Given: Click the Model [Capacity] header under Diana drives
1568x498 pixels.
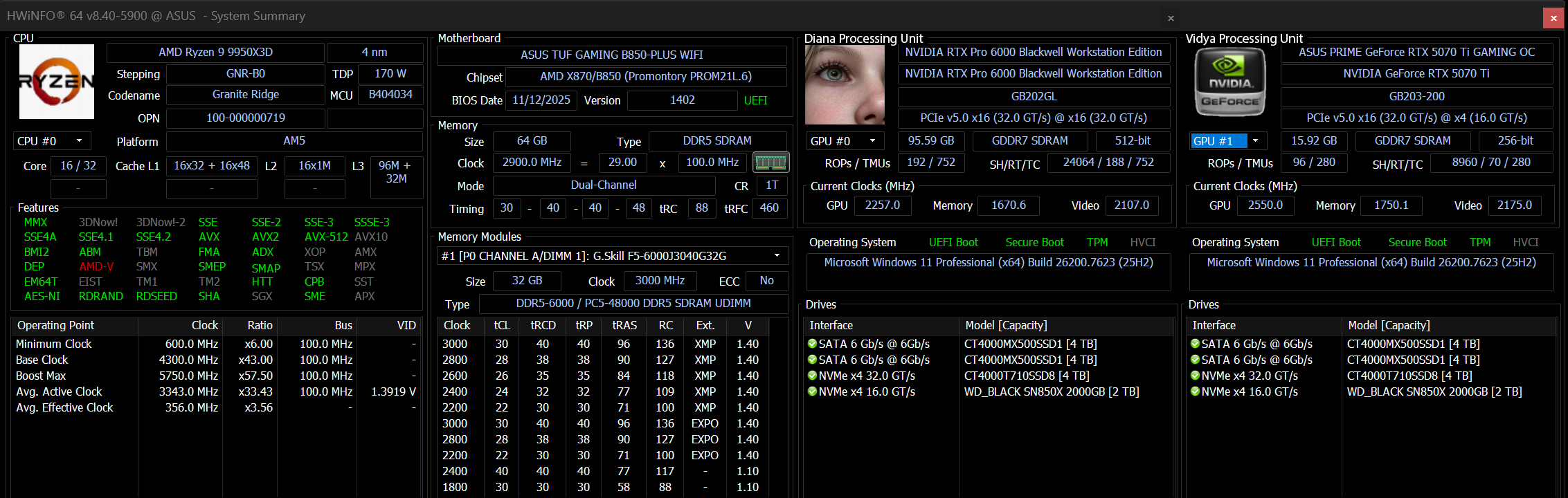Looking at the screenshot, I should (x=1066, y=326).
